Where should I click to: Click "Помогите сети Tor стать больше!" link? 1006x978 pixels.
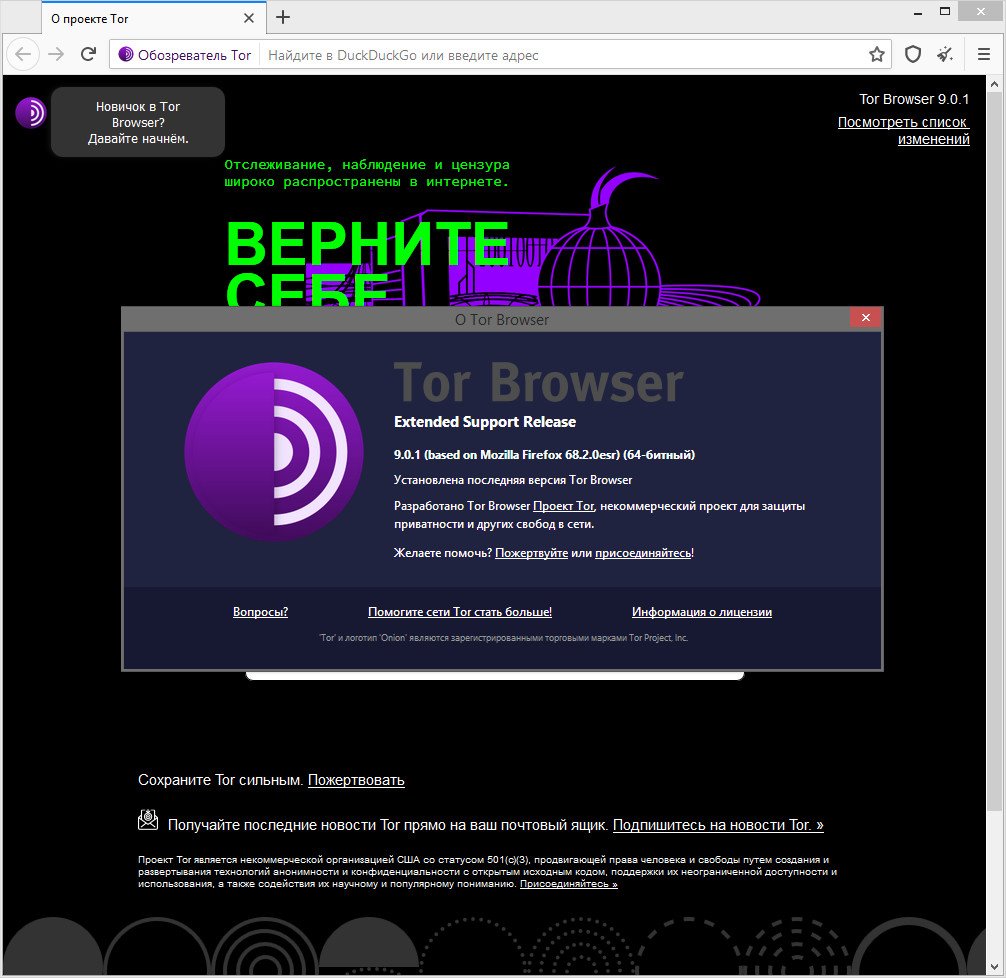459,612
